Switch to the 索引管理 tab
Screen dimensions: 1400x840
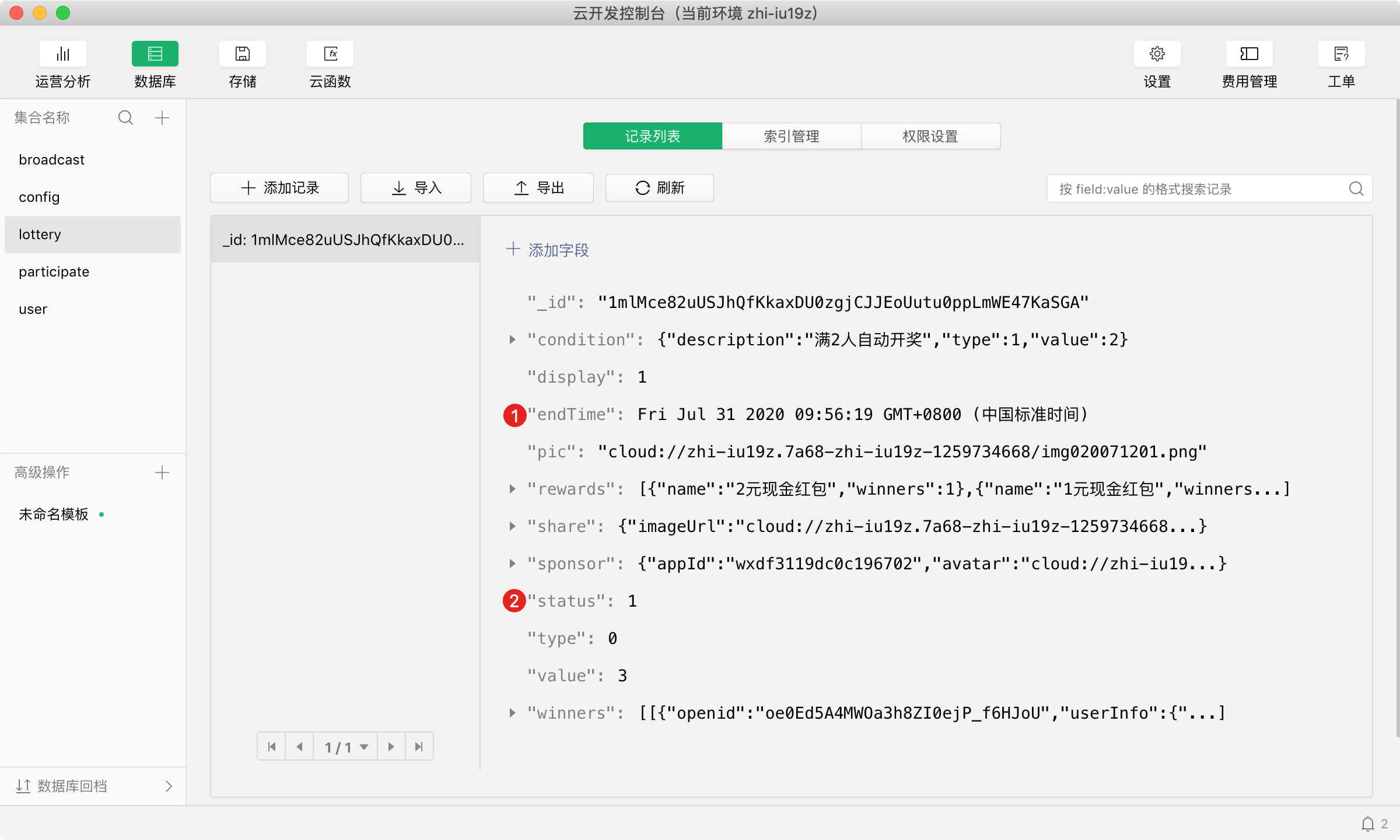(x=792, y=136)
